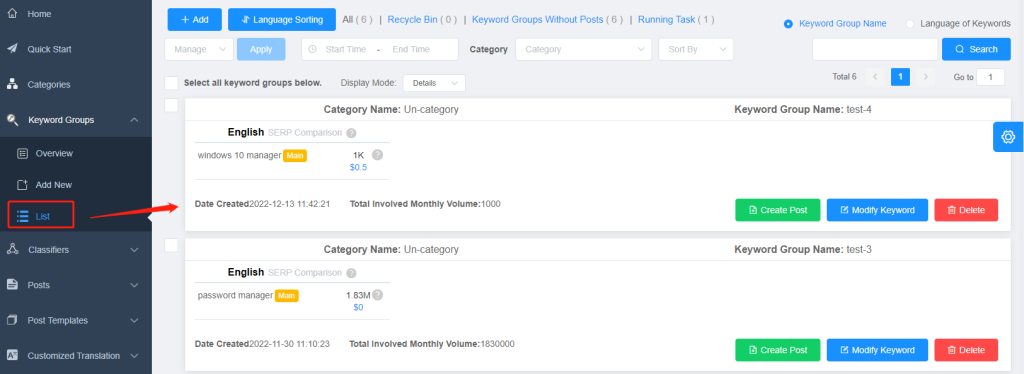This screenshot has width=1024, height=374.
Task: Click the Go to page number field
Action: pos(990,77)
